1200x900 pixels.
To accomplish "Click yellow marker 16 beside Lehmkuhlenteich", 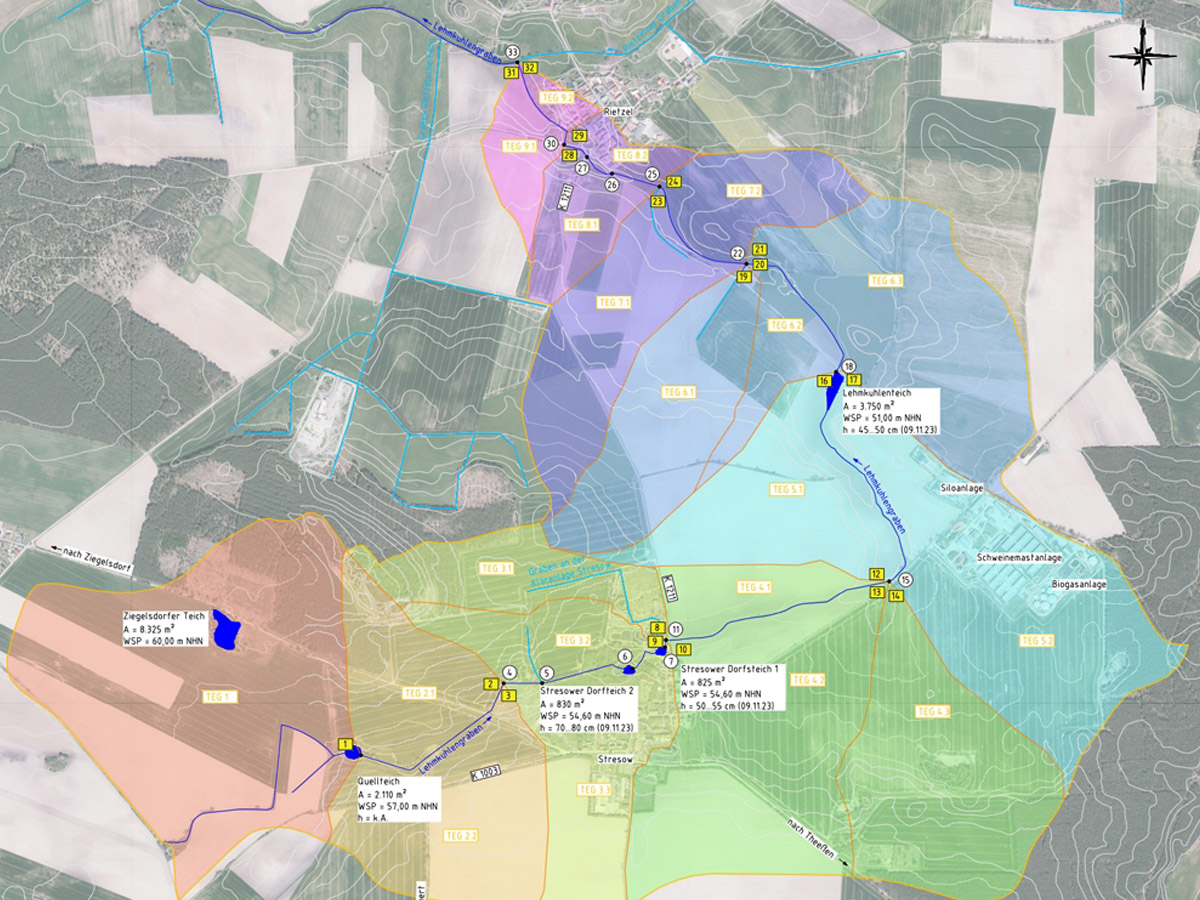I will point(823,381).
